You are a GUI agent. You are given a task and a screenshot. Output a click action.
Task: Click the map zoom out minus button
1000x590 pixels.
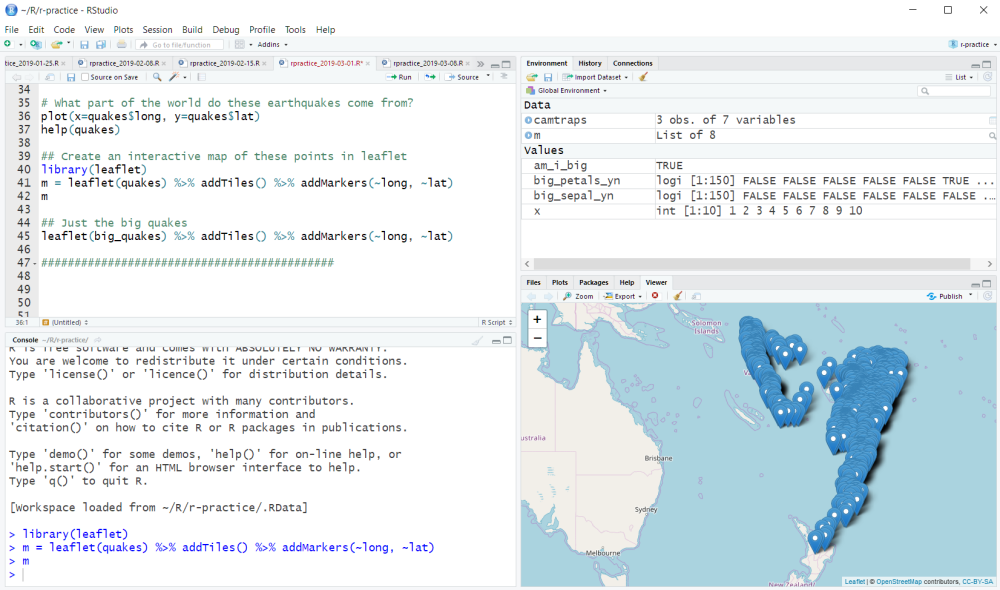point(537,338)
